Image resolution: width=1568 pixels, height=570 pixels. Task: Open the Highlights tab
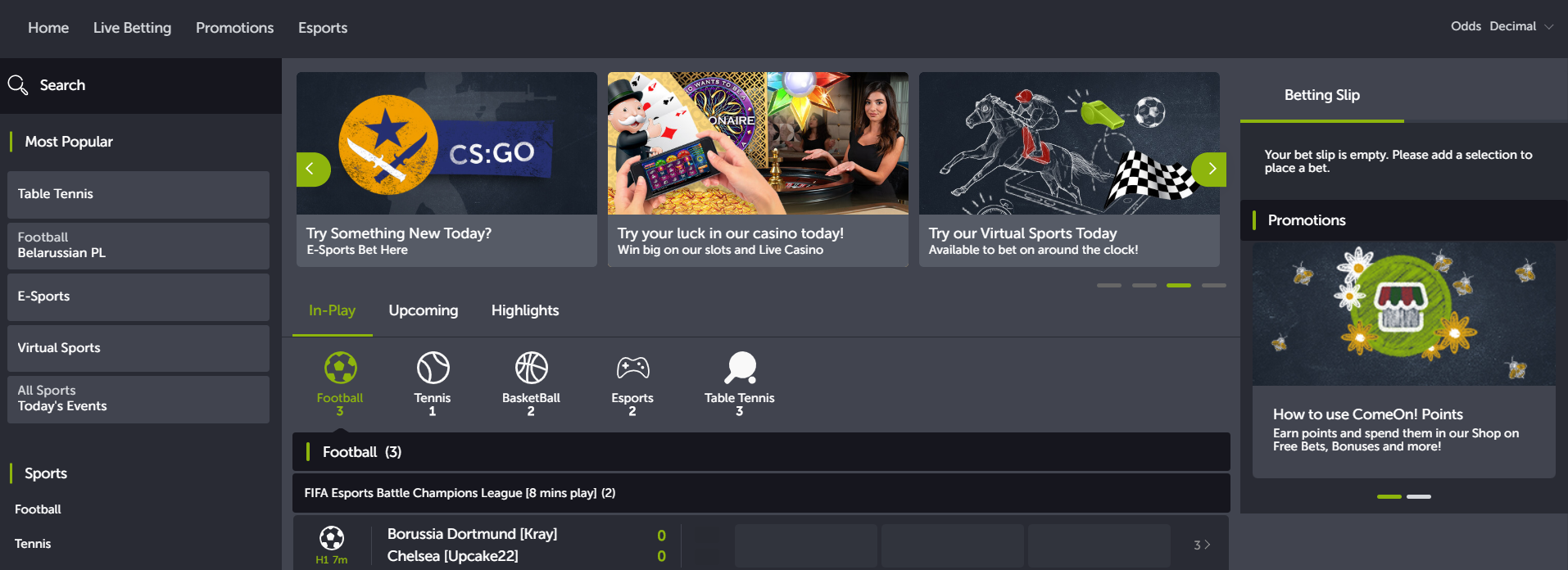(524, 310)
